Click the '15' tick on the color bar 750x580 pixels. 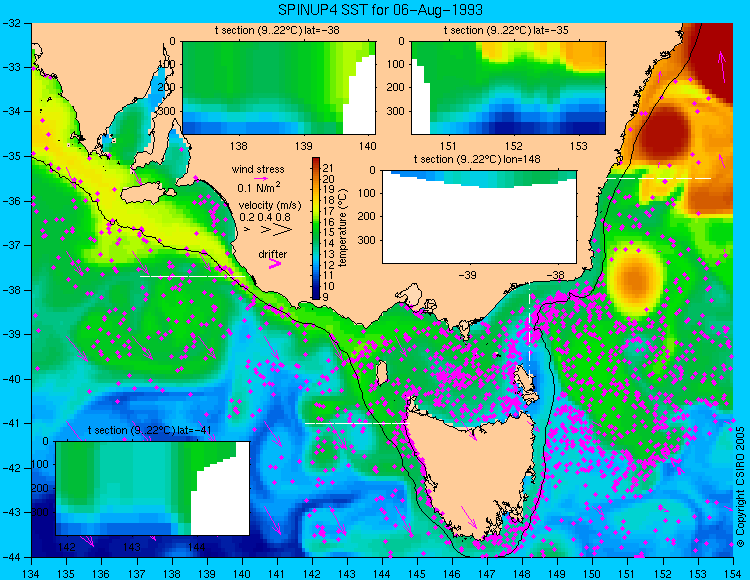click(328, 232)
